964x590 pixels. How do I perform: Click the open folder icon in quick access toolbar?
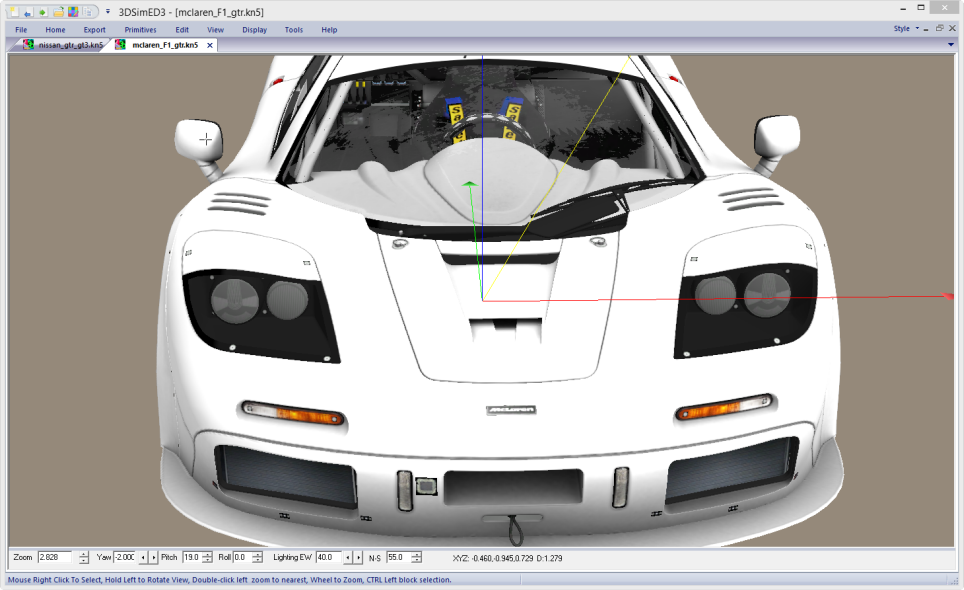pyautogui.click(x=58, y=12)
